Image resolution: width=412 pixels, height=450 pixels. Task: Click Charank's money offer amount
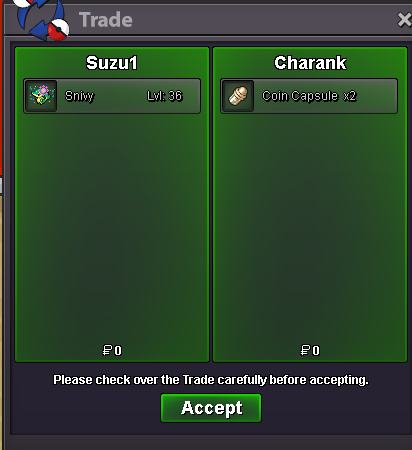pos(310,350)
